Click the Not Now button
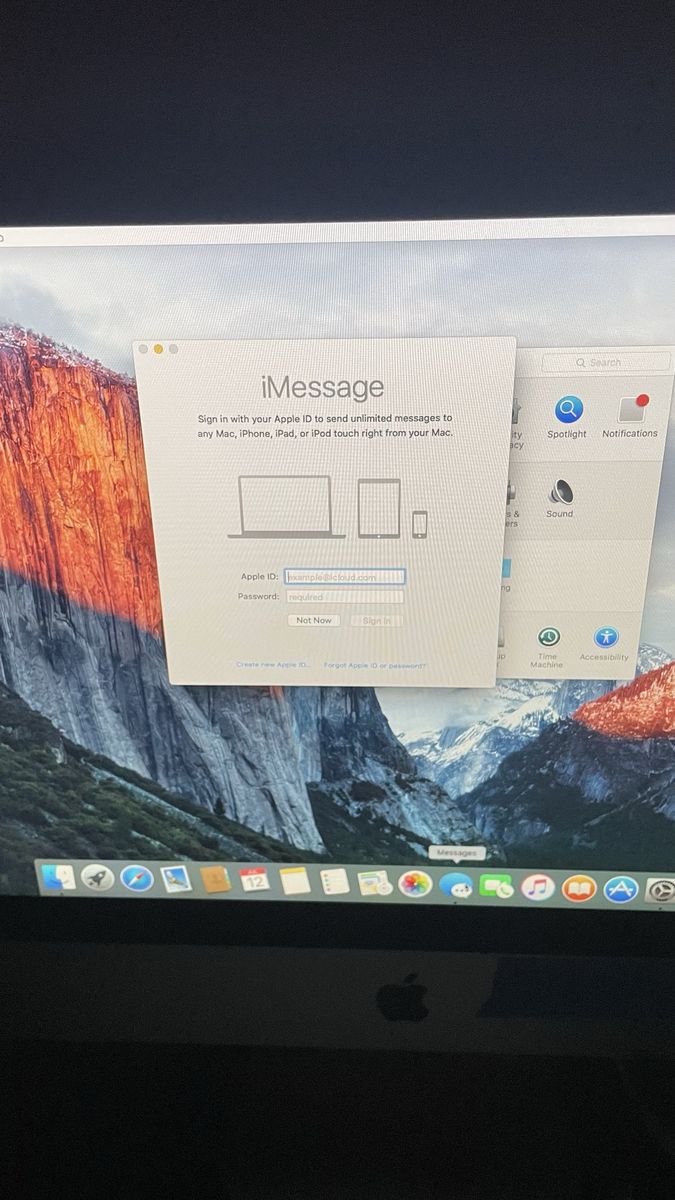Image resolution: width=675 pixels, height=1200 pixels. point(313,621)
